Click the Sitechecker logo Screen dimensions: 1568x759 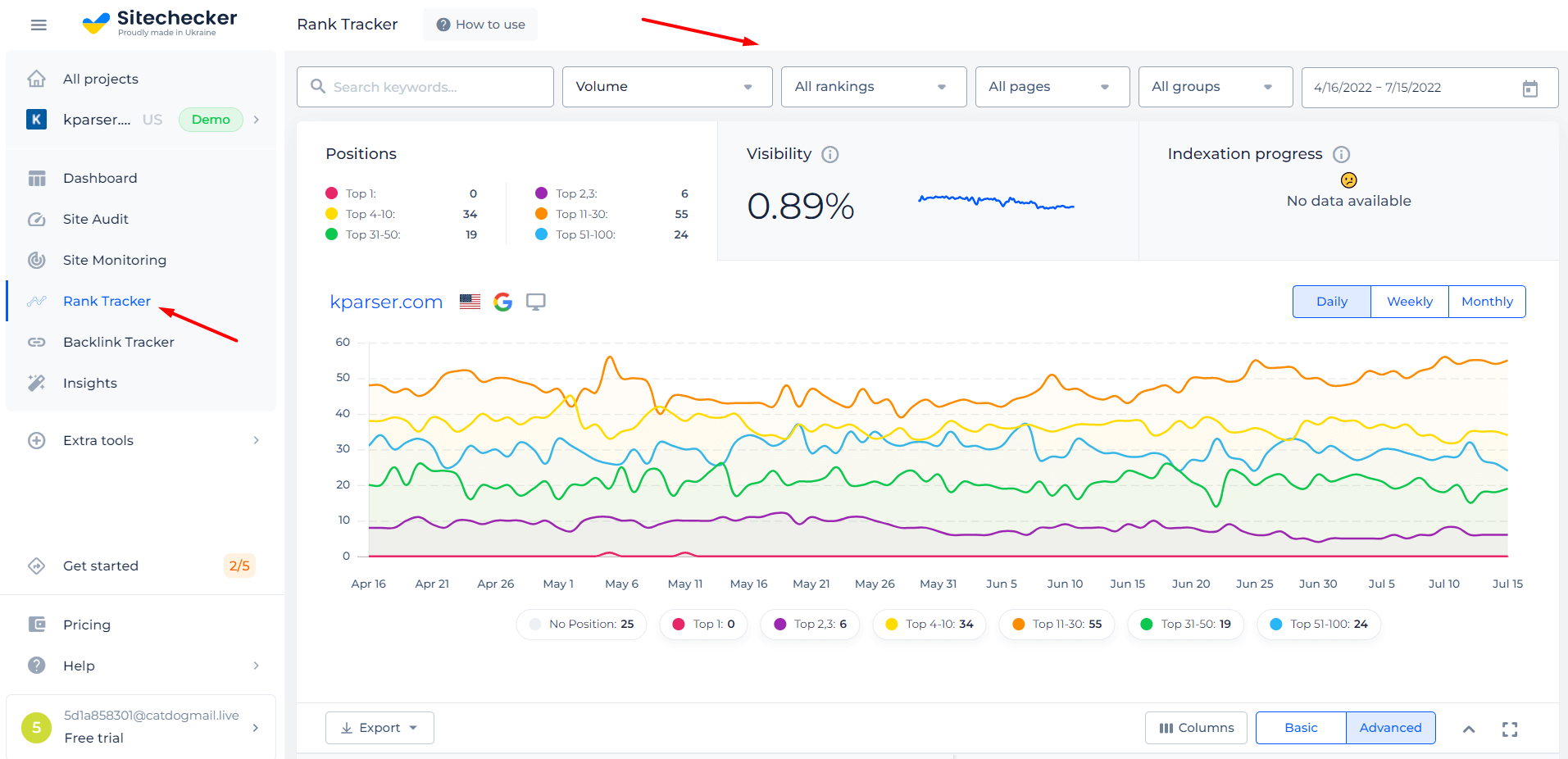pyautogui.click(x=160, y=23)
